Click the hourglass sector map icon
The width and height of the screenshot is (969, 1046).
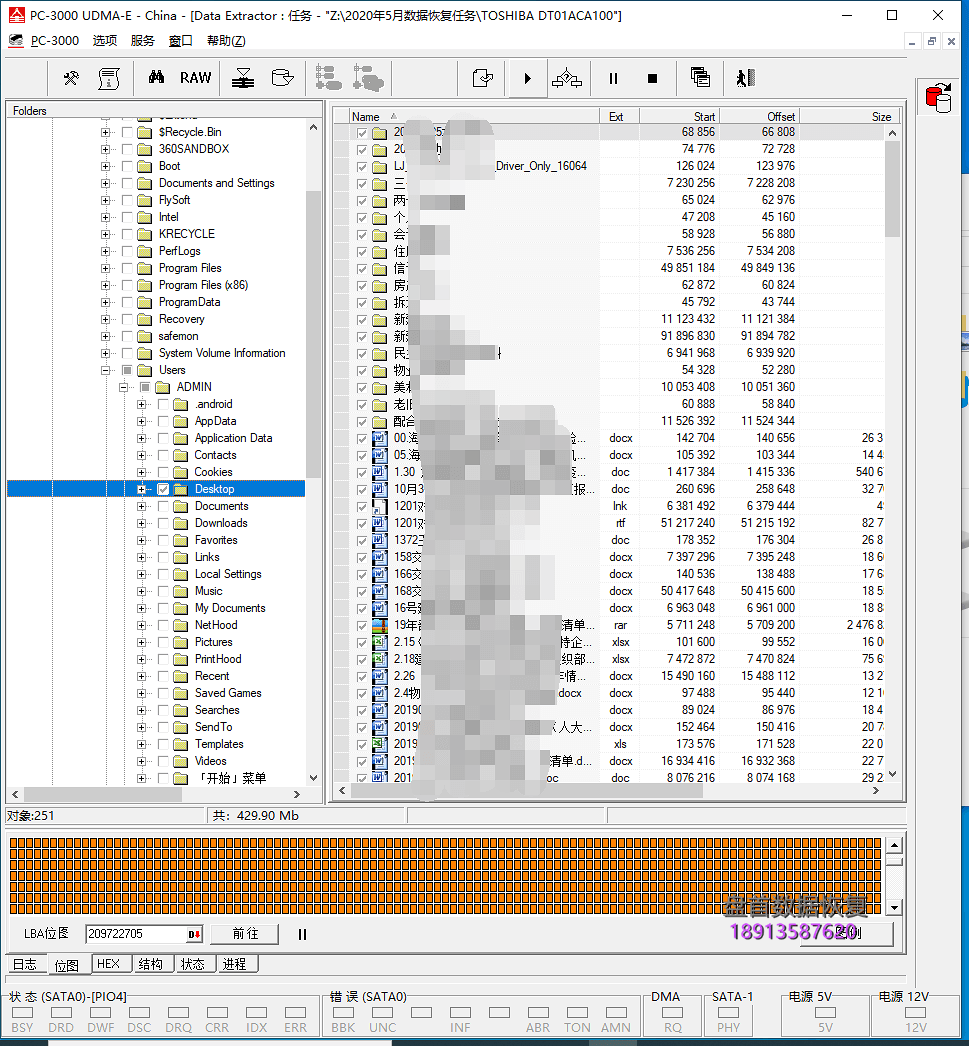243,79
